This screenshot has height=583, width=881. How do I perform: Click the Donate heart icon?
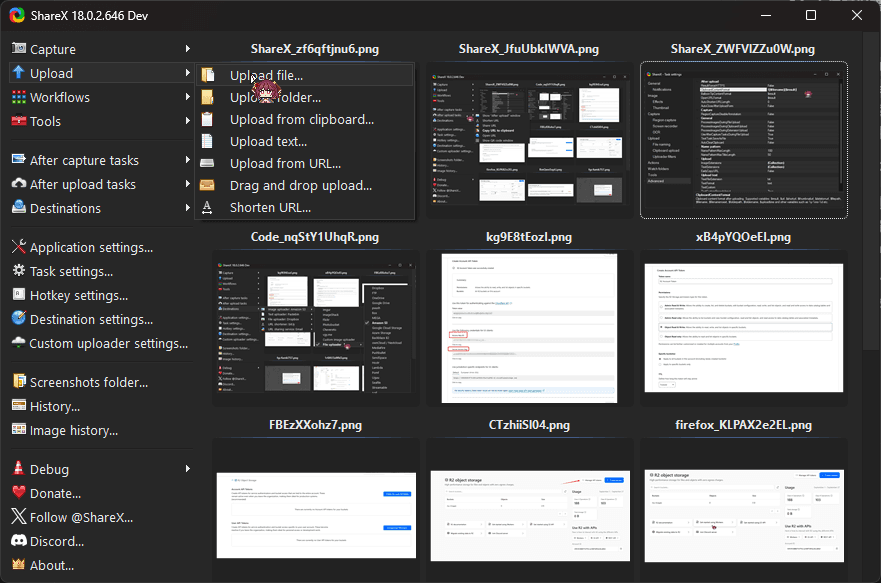click(x=18, y=493)
